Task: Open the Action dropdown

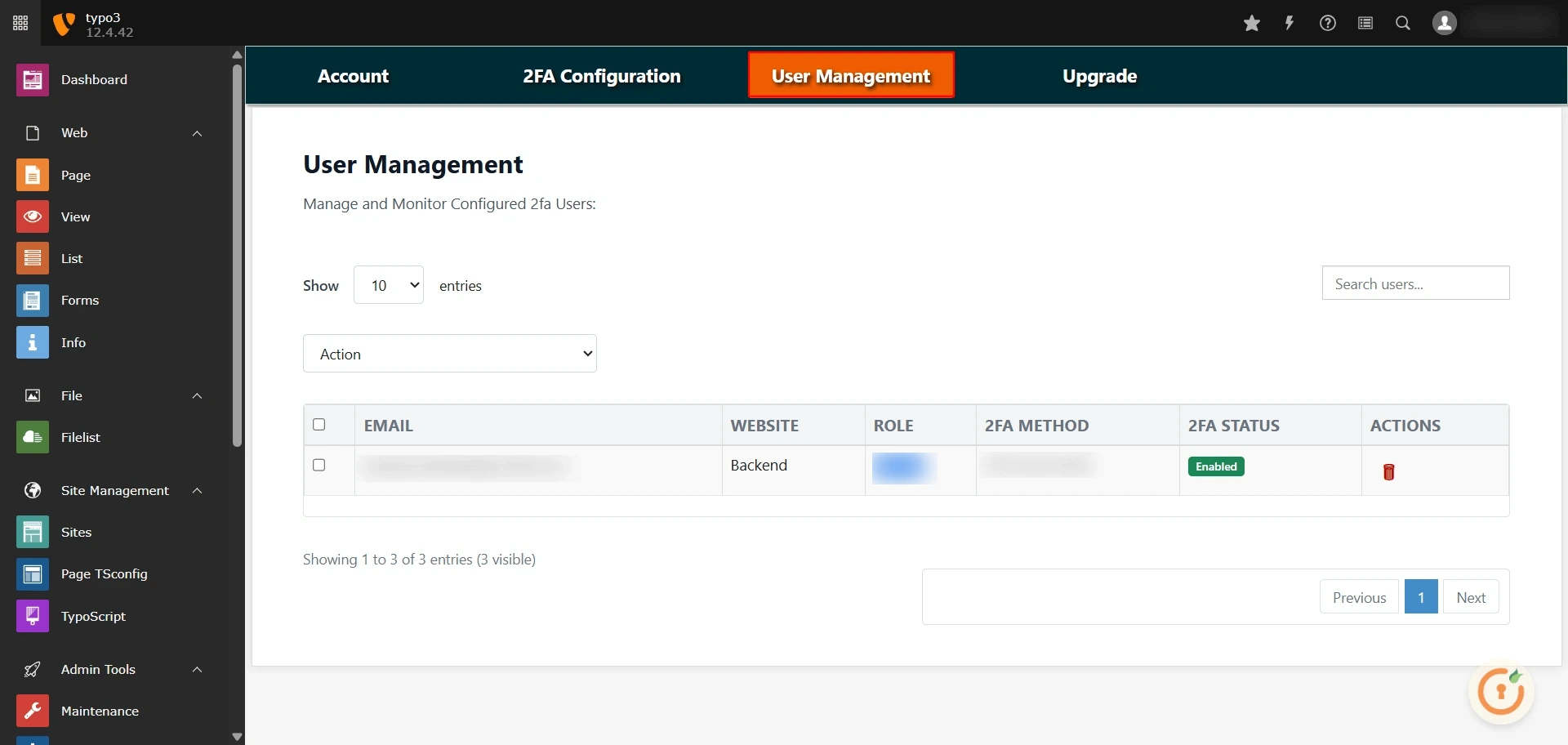Action: pyautogui.click(x=449, y=353)
